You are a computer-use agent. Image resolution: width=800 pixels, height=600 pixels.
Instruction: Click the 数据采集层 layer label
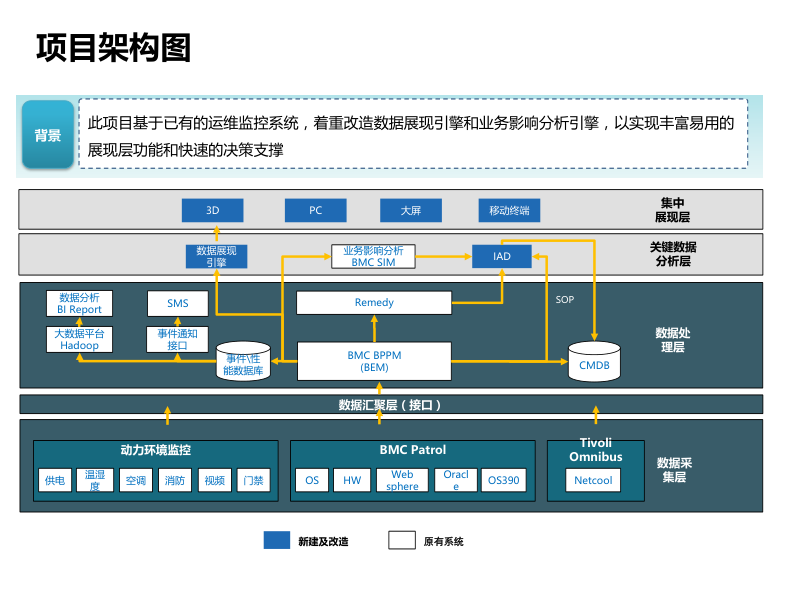click(674, 470)
